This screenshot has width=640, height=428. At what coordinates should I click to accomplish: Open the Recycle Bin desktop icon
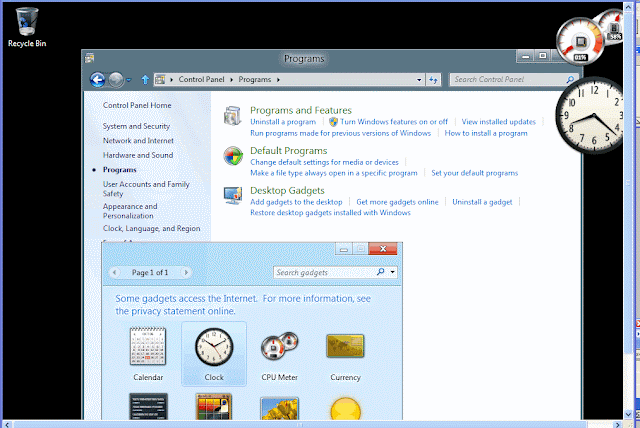[x=27, y=27]
